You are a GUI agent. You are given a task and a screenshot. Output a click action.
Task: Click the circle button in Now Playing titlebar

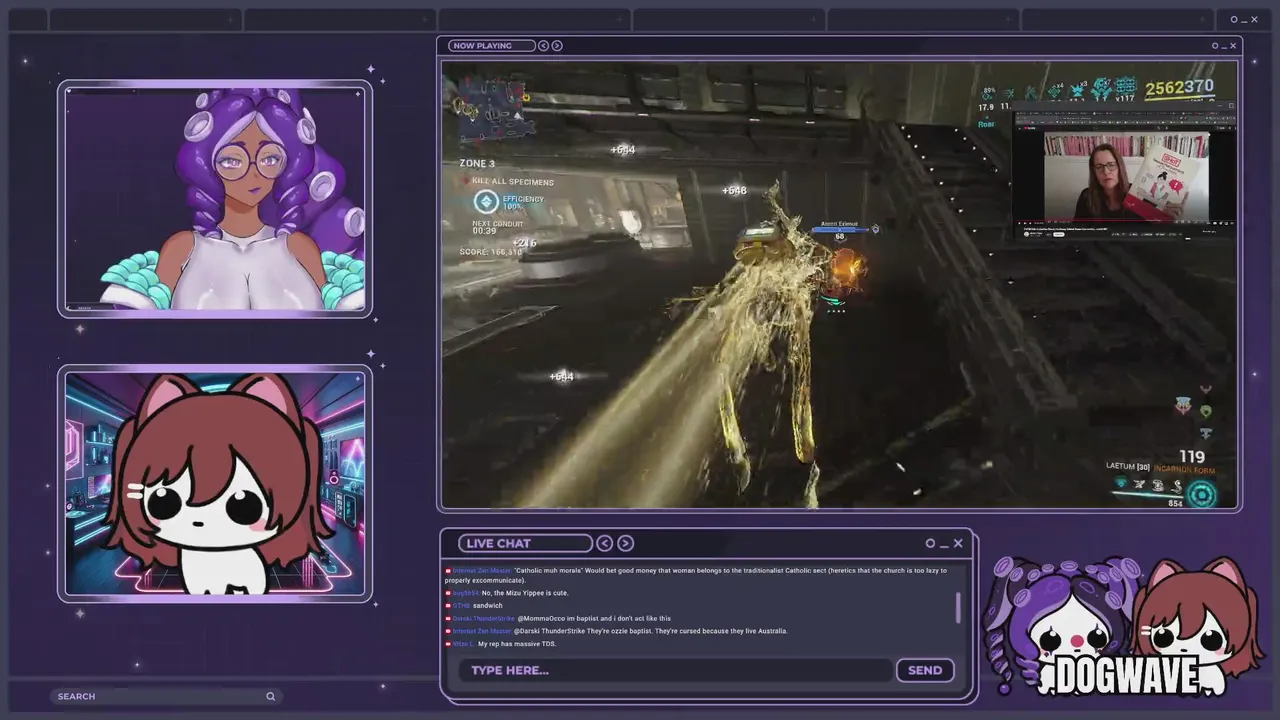point(1216,45)
